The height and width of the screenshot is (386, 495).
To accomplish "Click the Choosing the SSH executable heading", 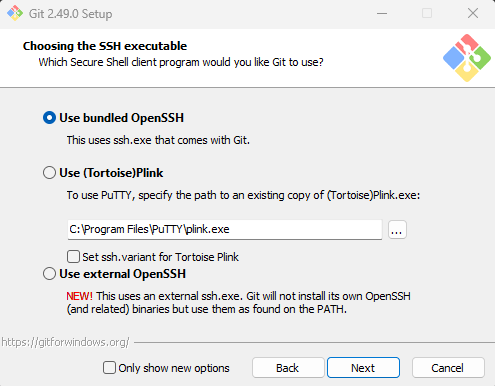I will click(105, 46).
